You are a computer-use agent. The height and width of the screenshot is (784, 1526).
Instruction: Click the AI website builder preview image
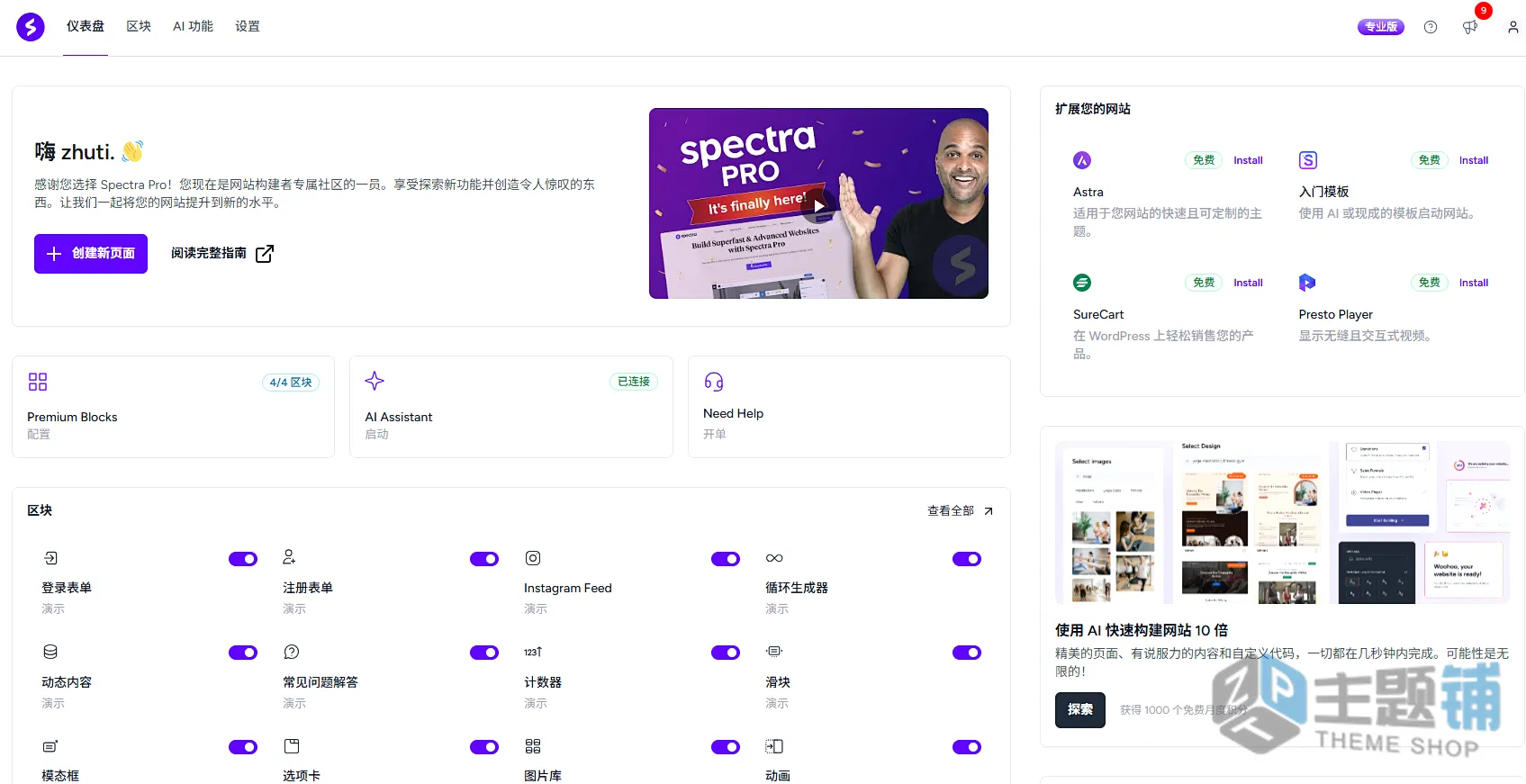click(1282, 522)
